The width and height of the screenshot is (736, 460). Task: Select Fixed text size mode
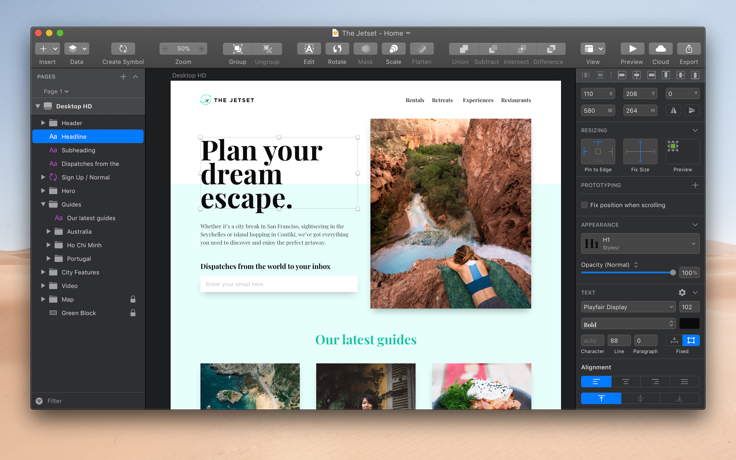tap(691, 340)
